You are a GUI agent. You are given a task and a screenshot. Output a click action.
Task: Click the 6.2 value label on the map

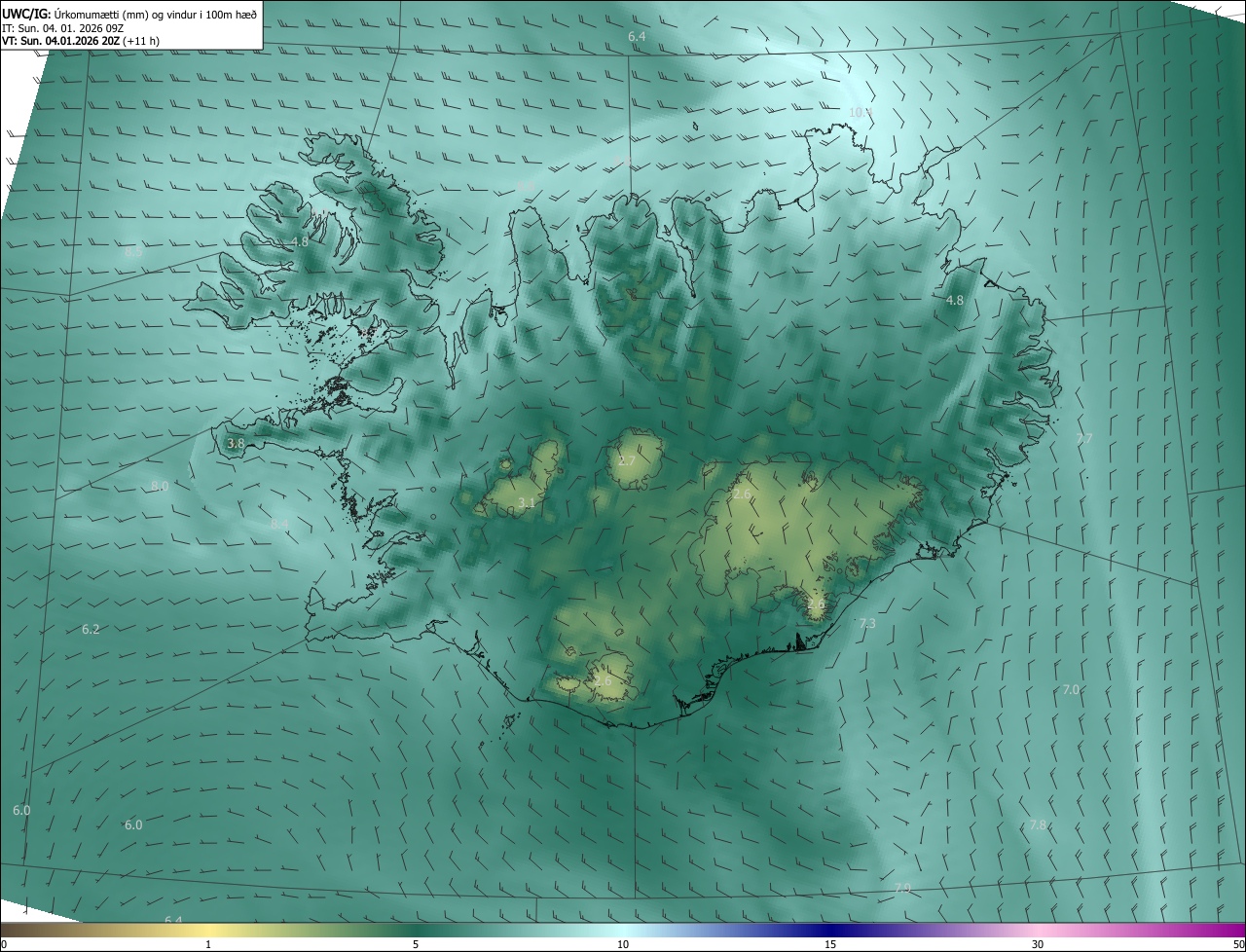tap(91, 630)
